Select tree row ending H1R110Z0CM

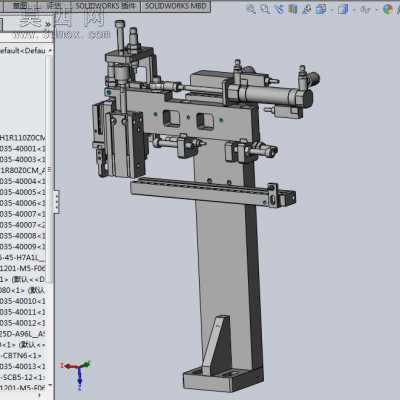(23, 137)
